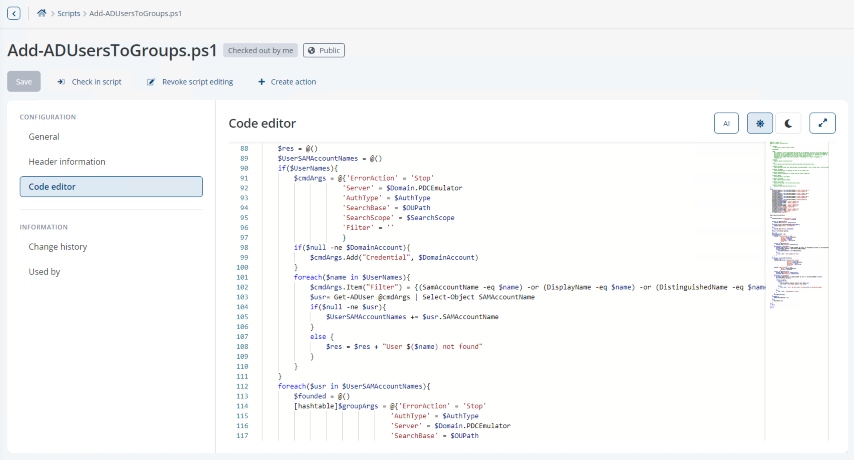The image size is (854, 460).
Task: Click line number 98 in gutter
Action: pyautogui.click(x=244, y=247)
